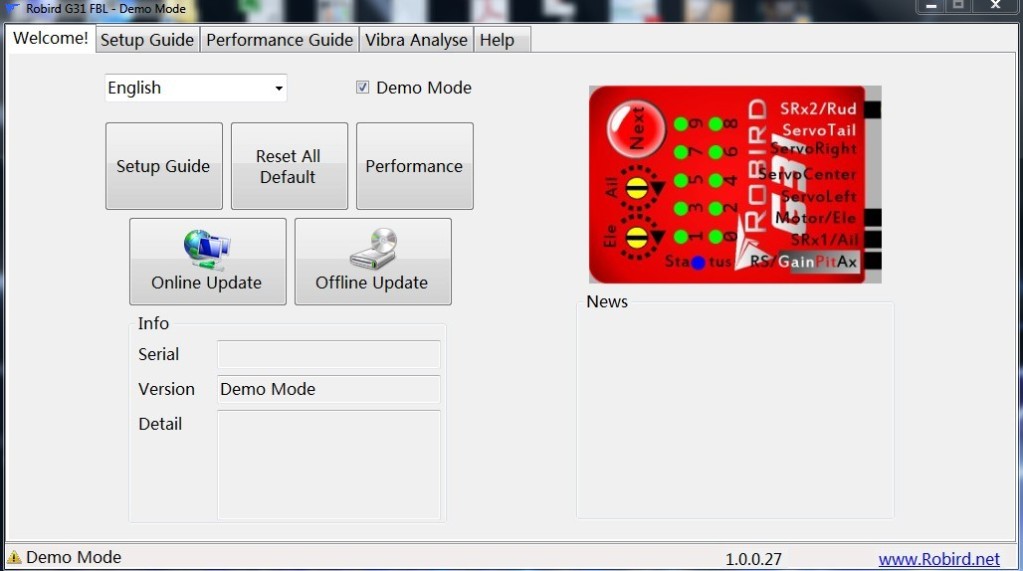Click the green LED labeled 9
The height and width of the screenshot is (571, 1023).
click(680, 124)
